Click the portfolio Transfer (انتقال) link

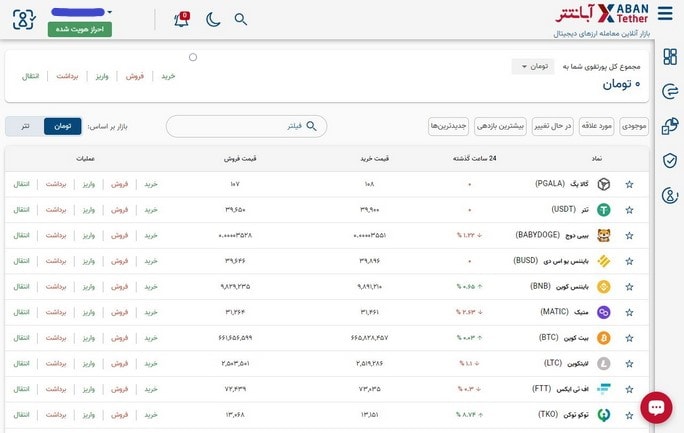[x=31, y=76]
